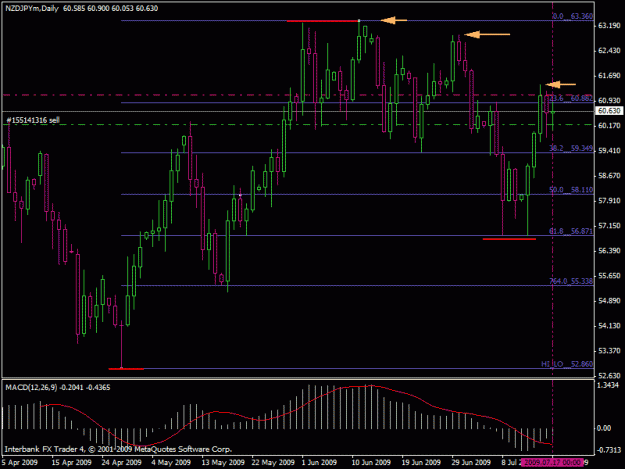Select the red line at the 52.860 low

[x=126, y=369]
